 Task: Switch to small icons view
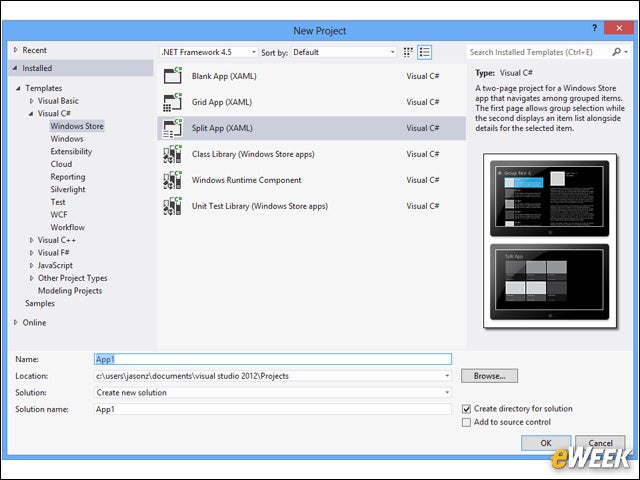408,52
